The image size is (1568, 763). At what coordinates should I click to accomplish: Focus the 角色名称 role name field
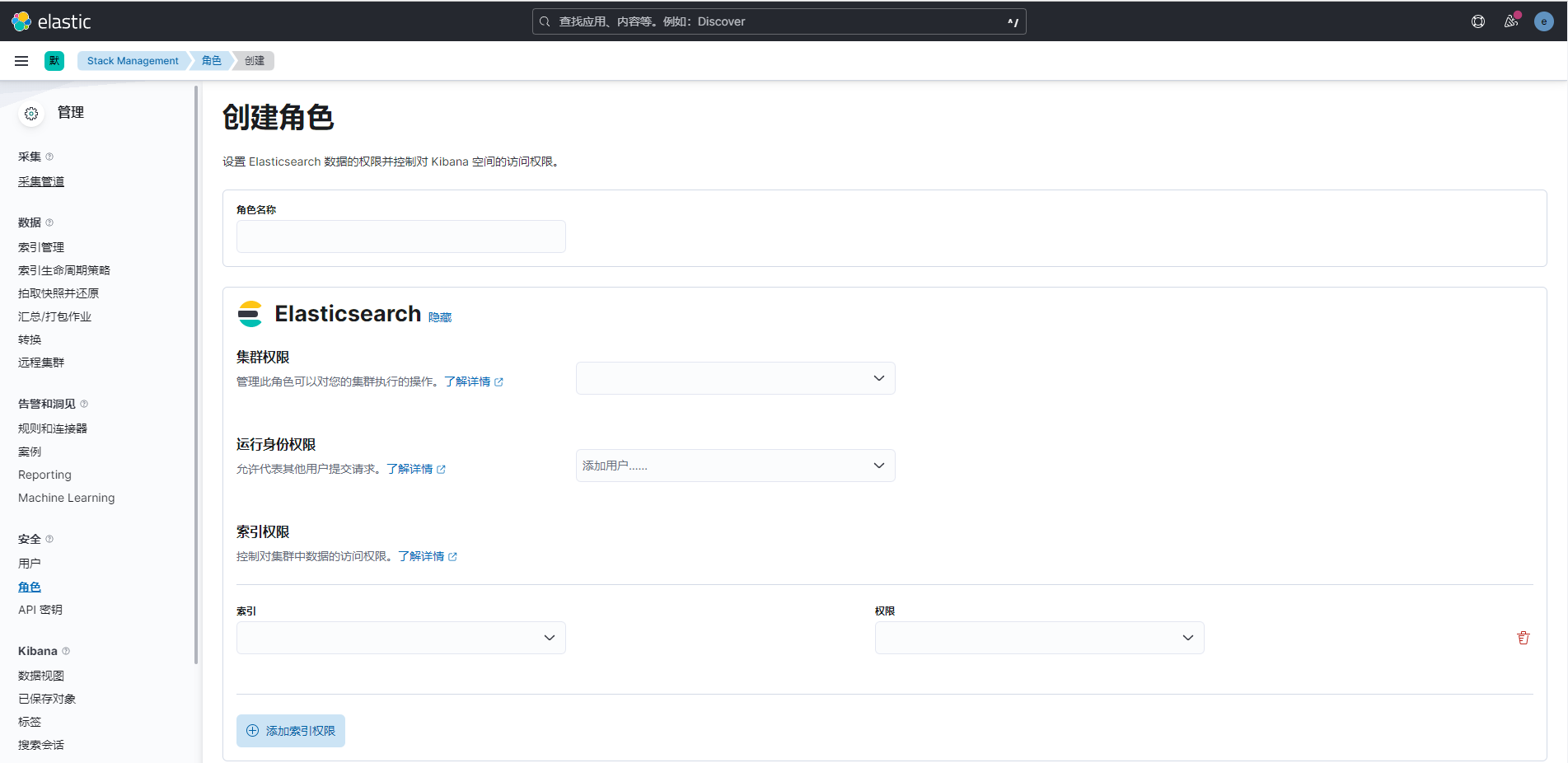click(400, 236)
